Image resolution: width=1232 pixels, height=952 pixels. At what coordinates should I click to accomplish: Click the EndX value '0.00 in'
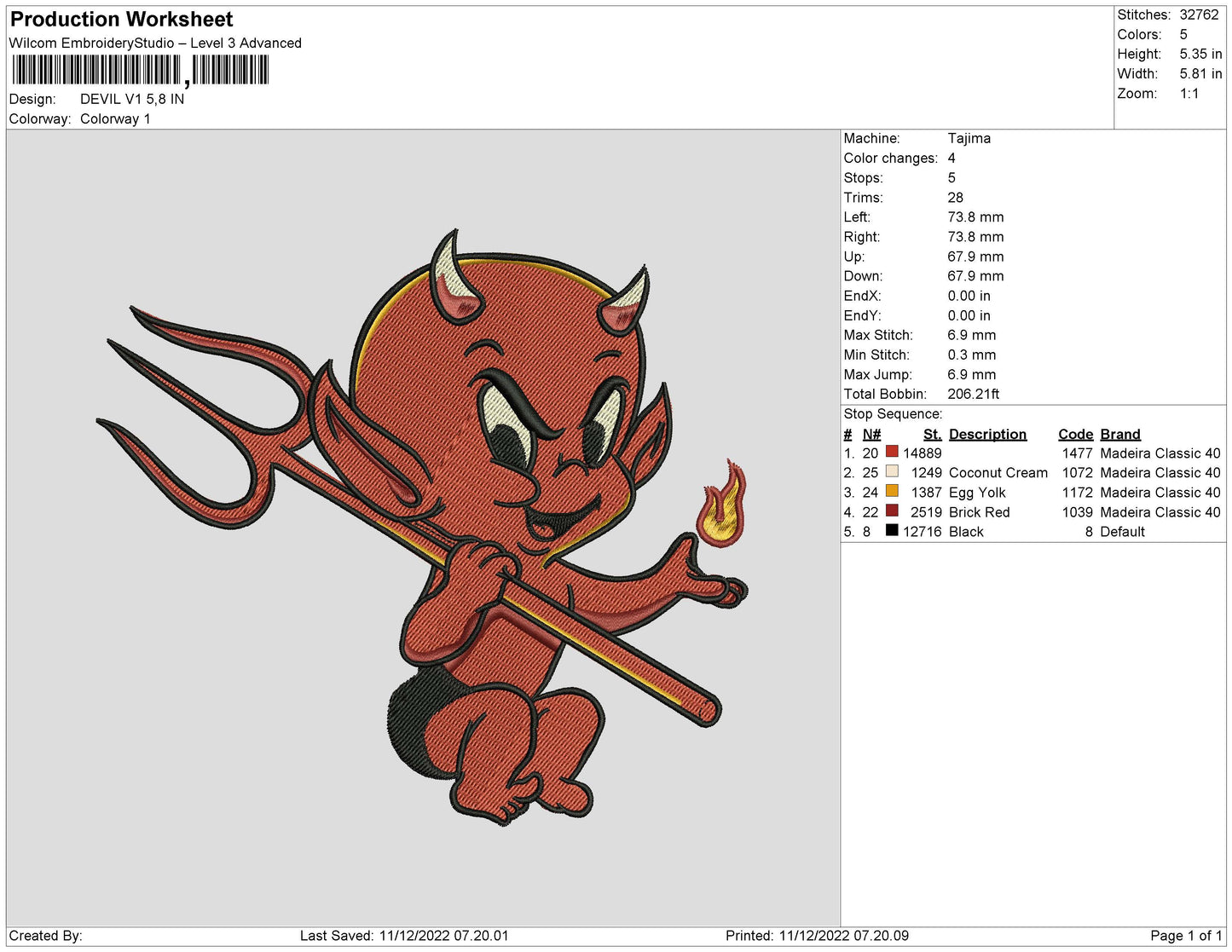tap(969, 296)
